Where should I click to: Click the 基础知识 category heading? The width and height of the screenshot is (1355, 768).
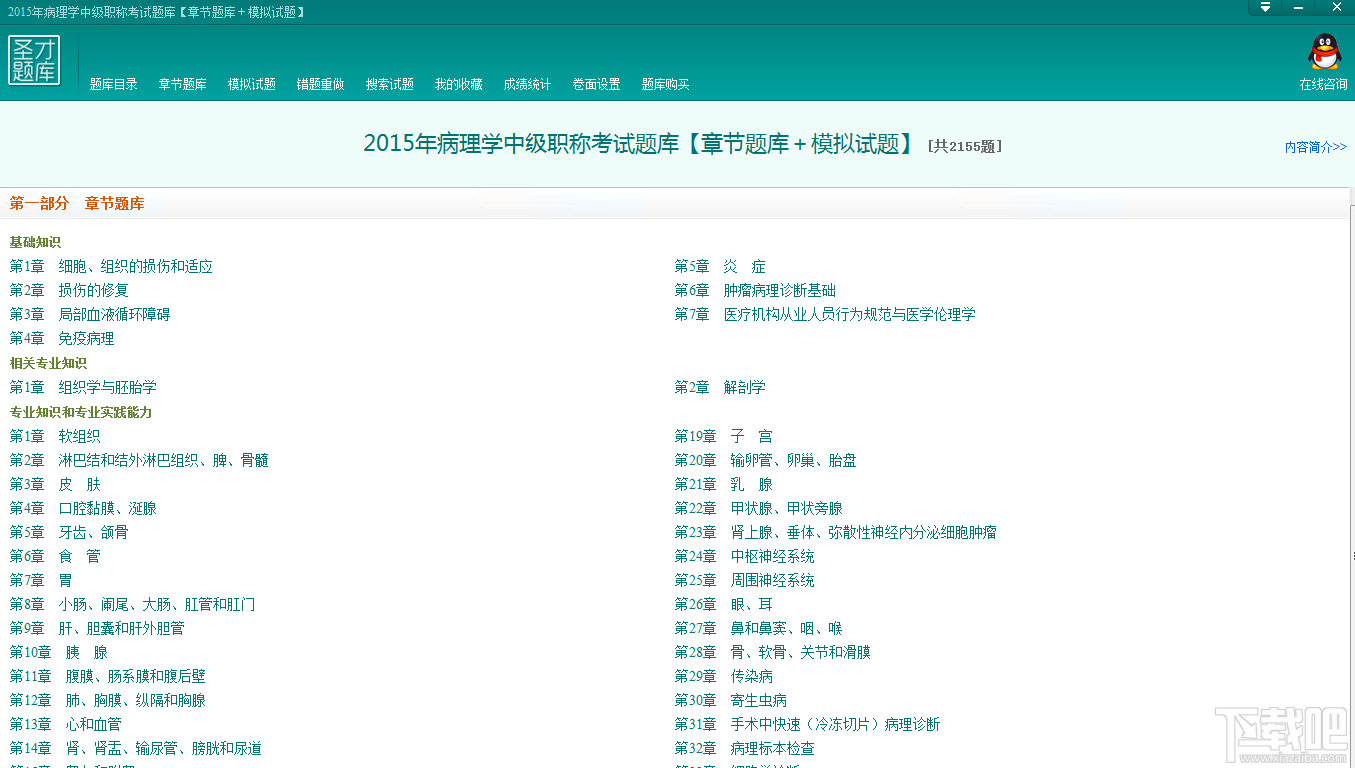pyautogui.click(x=35, y=242)
